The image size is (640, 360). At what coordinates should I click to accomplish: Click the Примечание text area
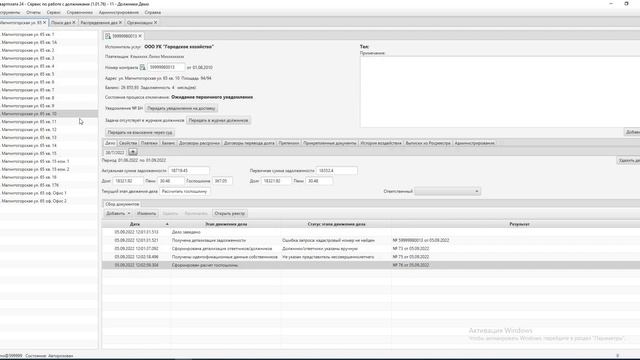[x=500, y=91]
